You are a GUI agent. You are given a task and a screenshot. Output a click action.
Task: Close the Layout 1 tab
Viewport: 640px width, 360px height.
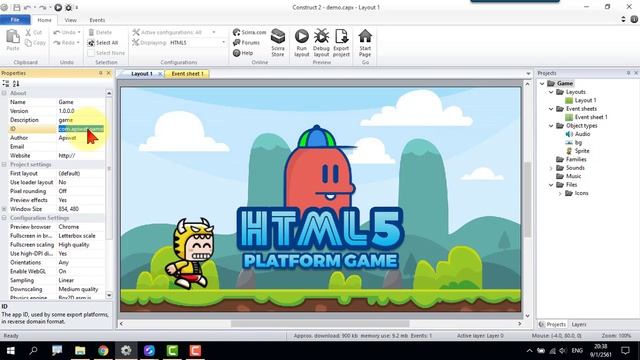coord(160,74)
